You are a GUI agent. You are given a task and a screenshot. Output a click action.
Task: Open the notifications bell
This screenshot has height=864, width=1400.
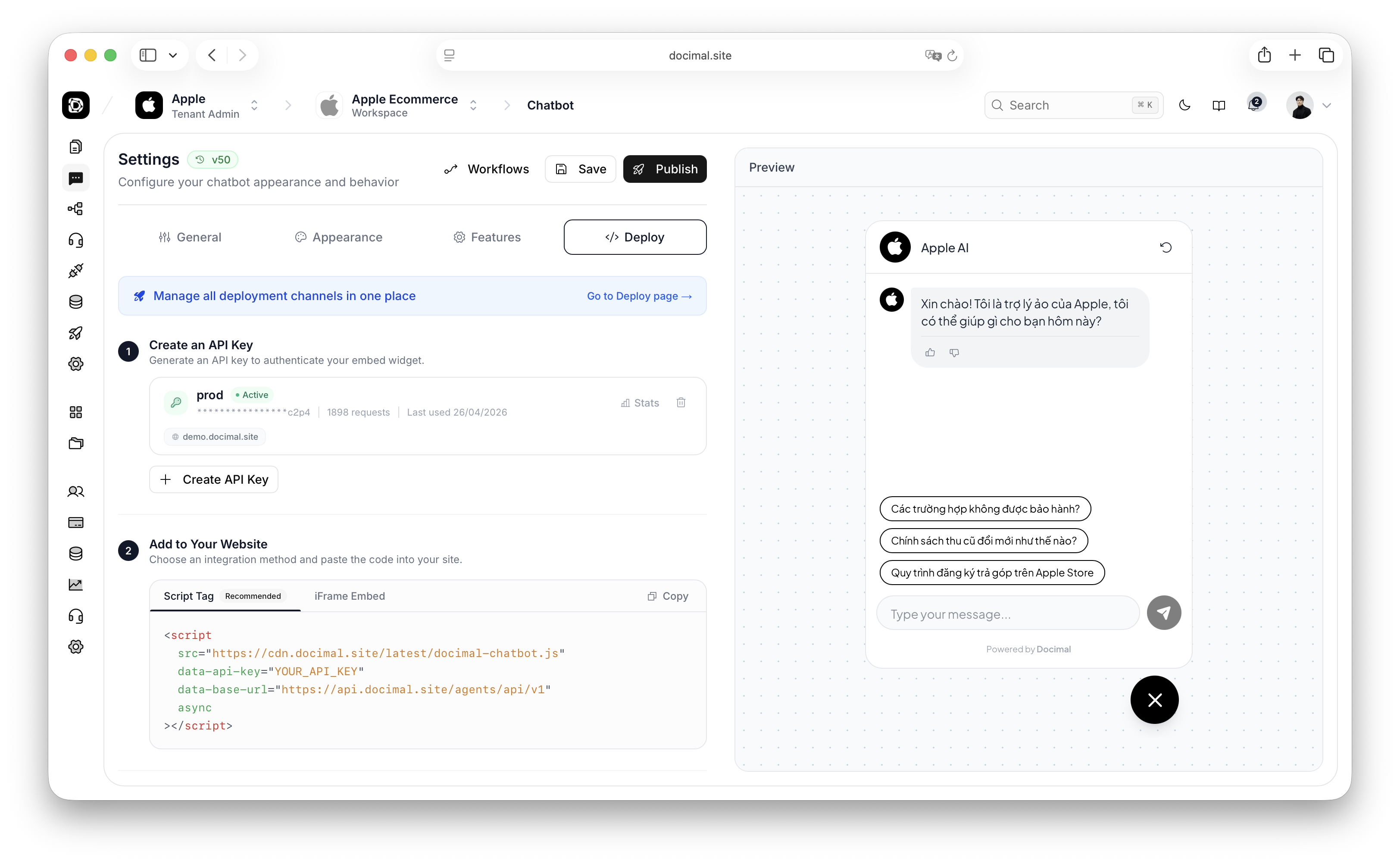point(1255,105)
